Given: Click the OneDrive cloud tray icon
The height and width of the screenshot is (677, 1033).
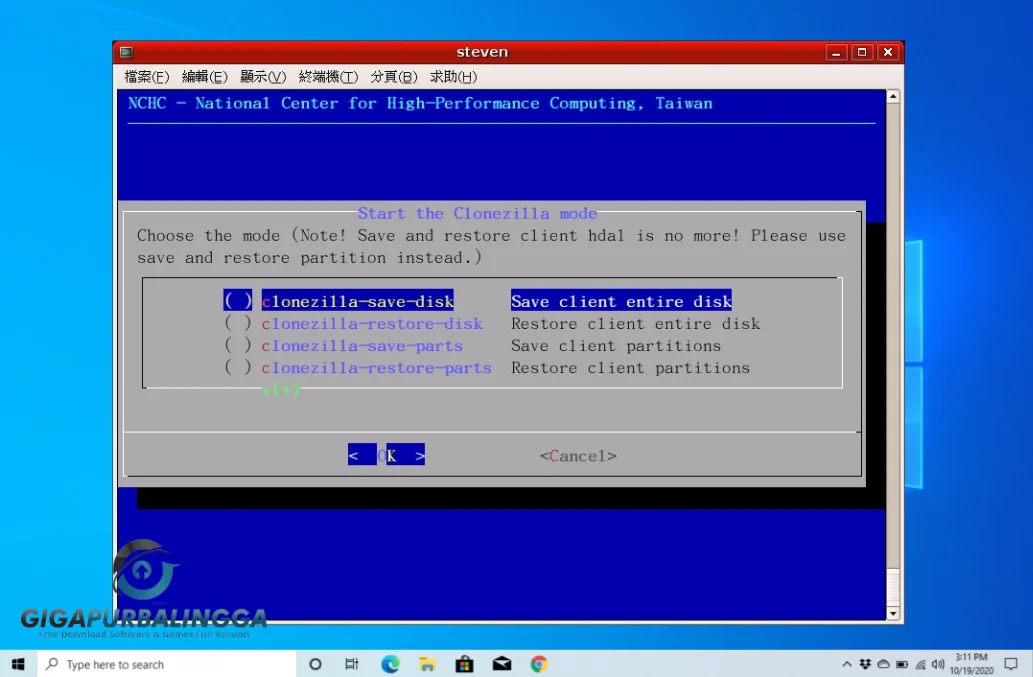Looking at the screenshot, I should [883, 664].
